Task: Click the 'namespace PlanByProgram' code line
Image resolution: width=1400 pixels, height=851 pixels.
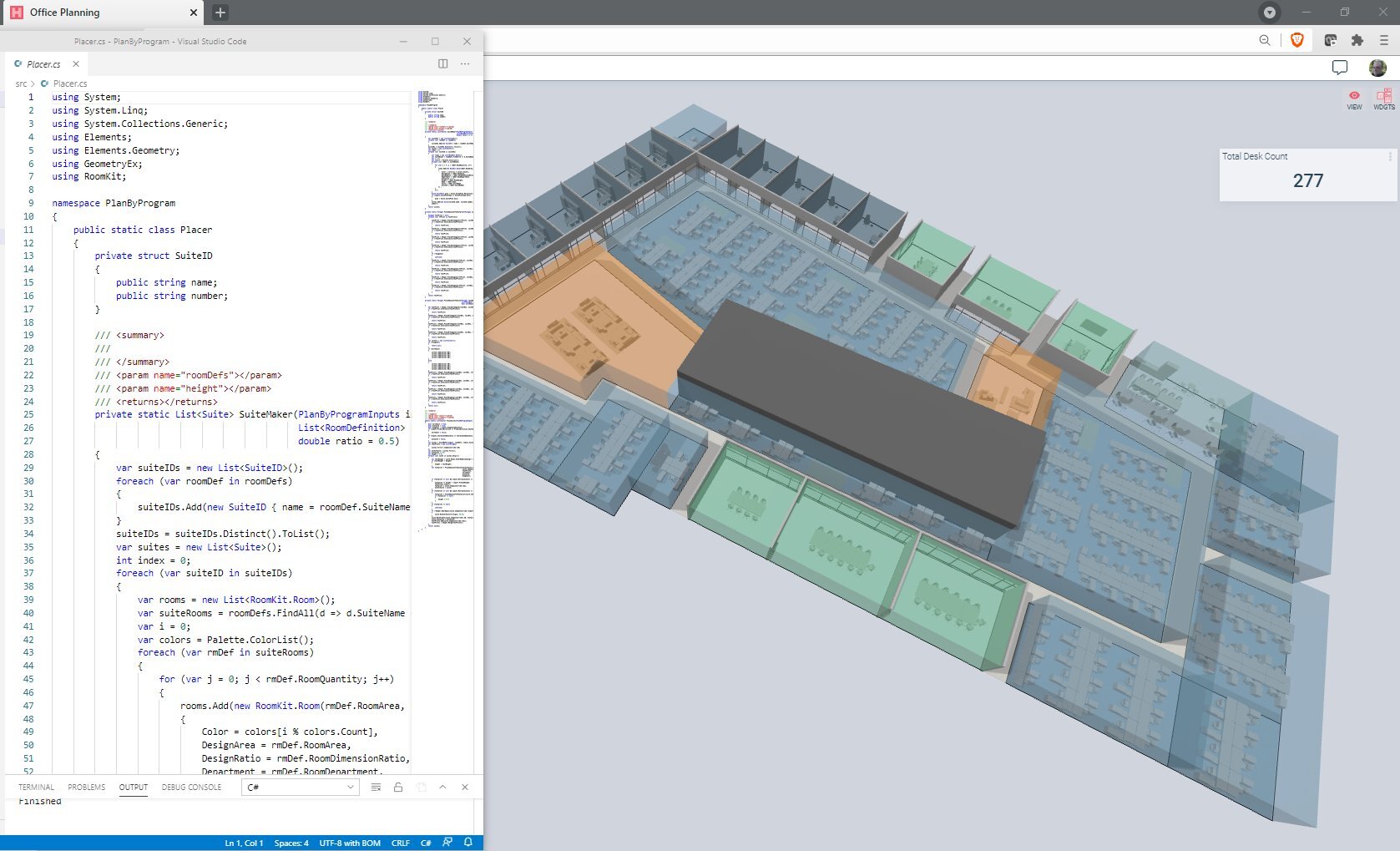Action: [114, 203]
